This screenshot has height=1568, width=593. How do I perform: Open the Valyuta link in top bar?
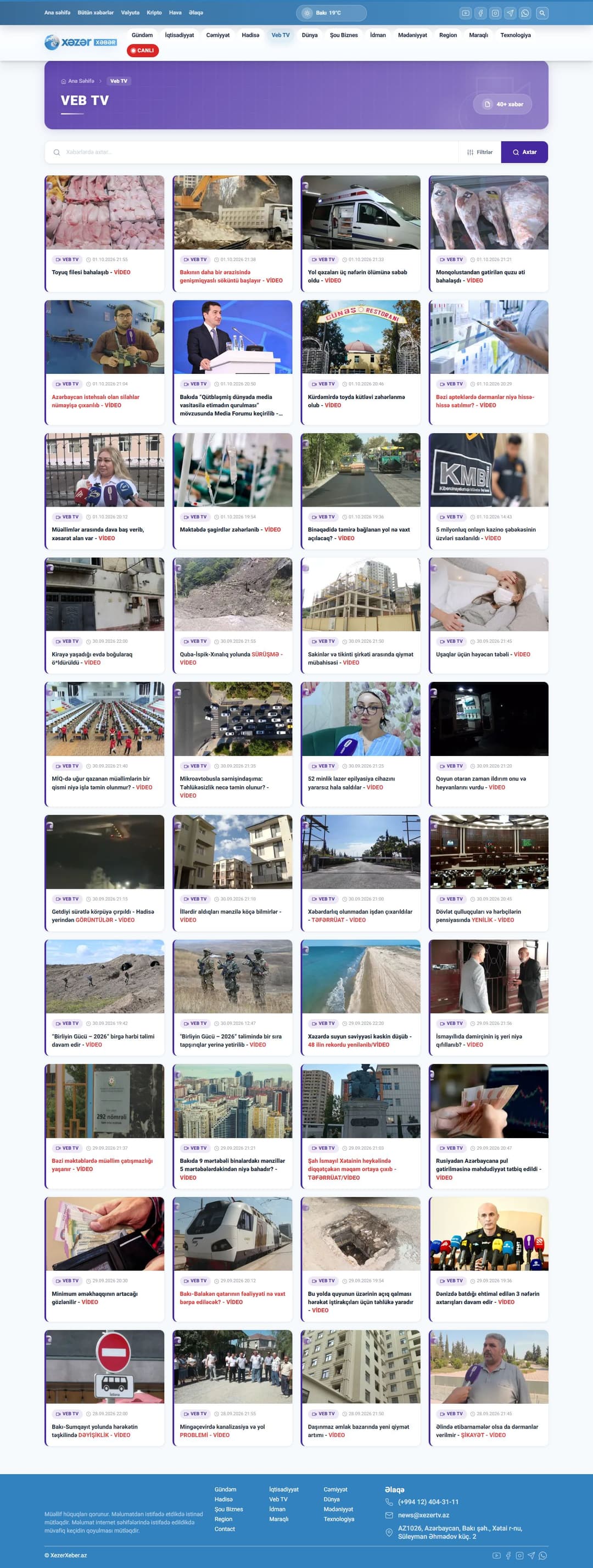(130, 13)
